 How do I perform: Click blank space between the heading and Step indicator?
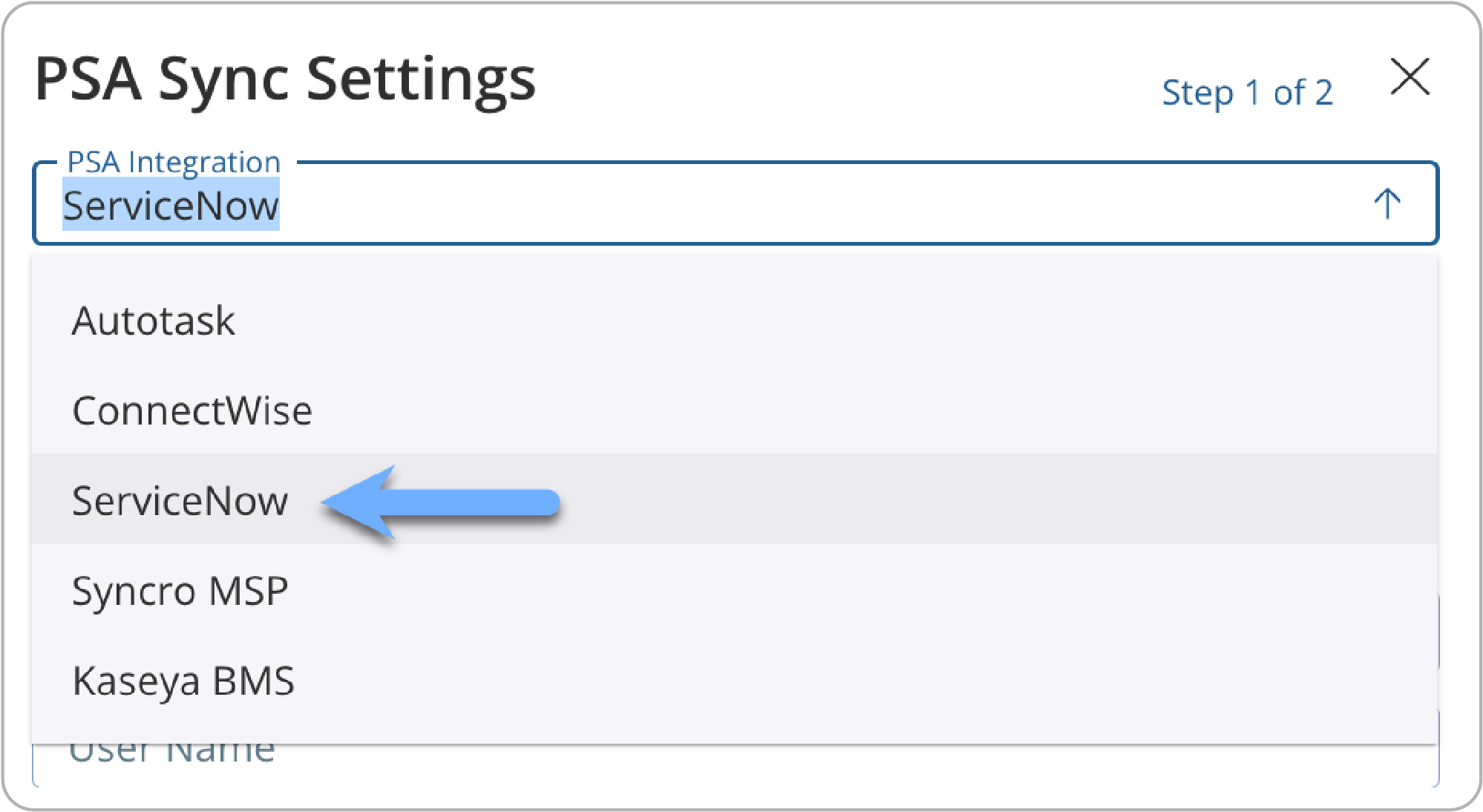click(846, 82)
